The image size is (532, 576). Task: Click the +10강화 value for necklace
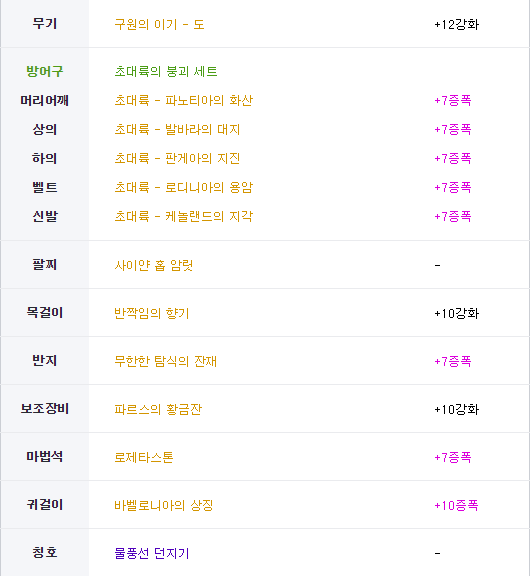tap(457, 313)
